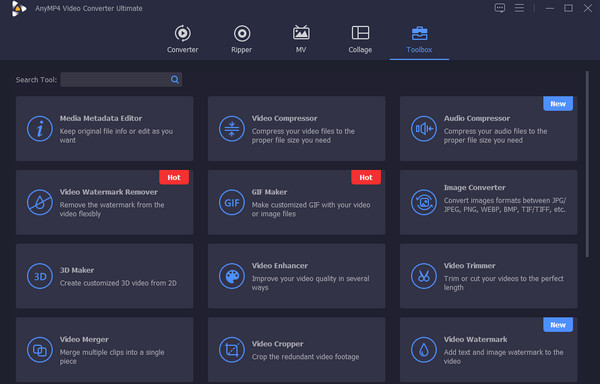The width and height of the screenshot is (600, 384).
Task: Click the GIF Maker icon
Action: (232, 202)
